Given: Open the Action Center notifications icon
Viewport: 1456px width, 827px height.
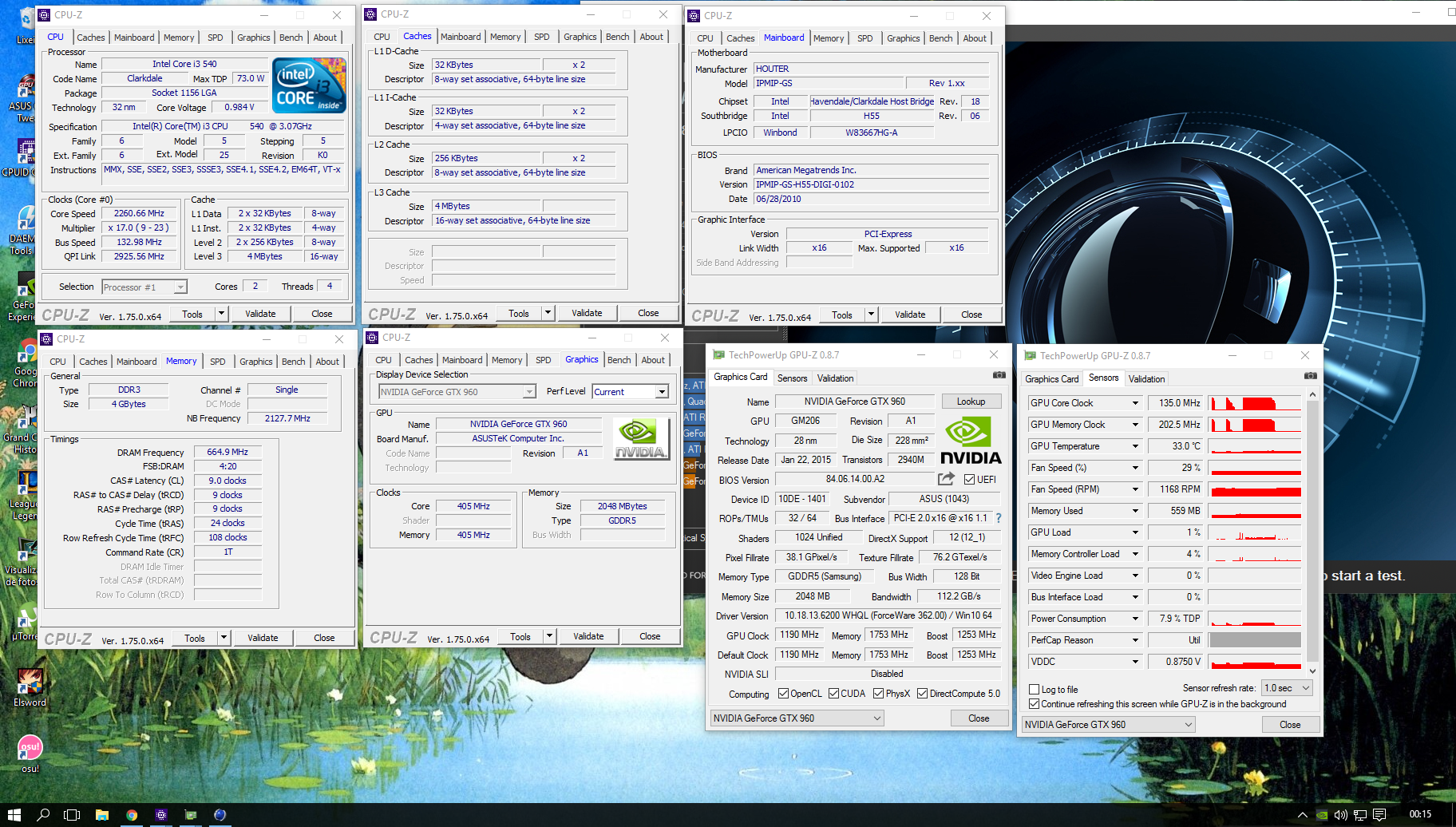Looking at the screenshot, I should [1379, 815].
